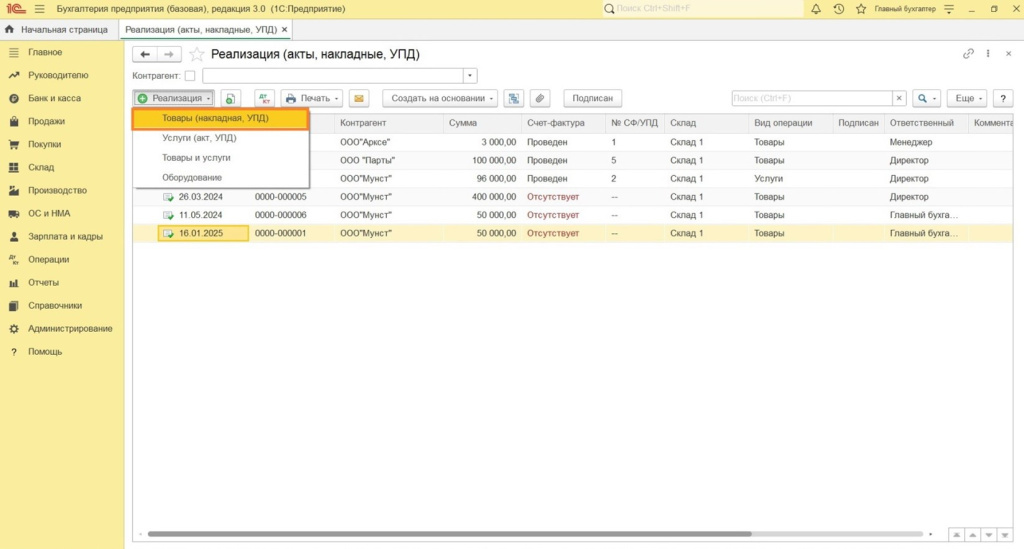This screenshot has width=1024, height=549.
Task: Click the horizontal scrollbar under the table
Action: 450,534
